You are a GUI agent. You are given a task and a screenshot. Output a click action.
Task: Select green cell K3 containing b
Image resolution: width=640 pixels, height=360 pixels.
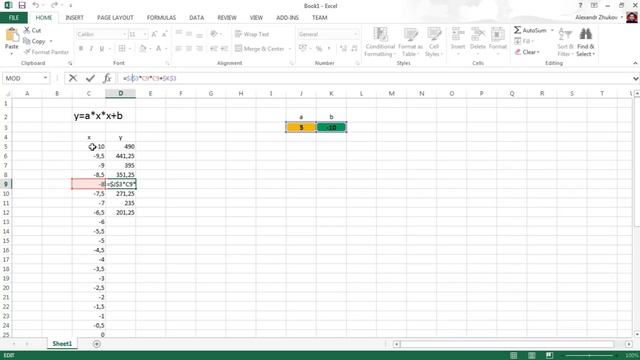[331, 127]
